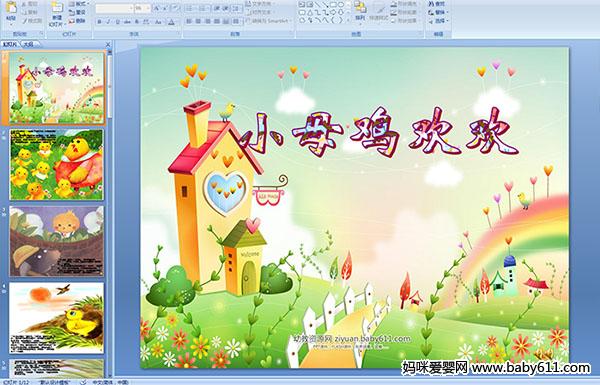The width and height of the screenshot is (600, 385).
Task: Toggle bold formatting in the font group
Action: pos(99,22)
